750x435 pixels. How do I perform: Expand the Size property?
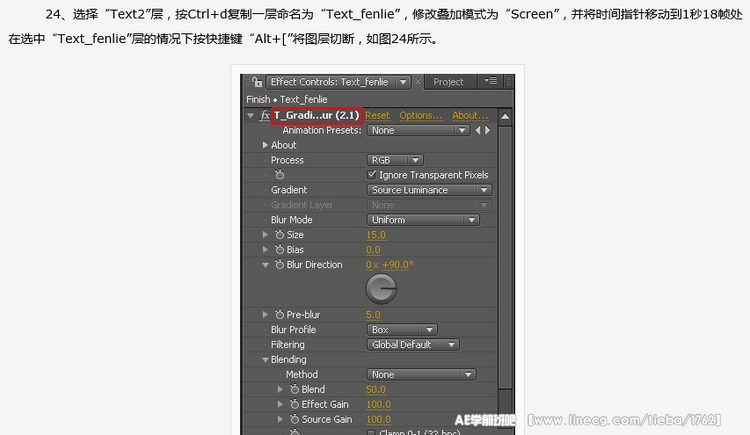[265, 234]
